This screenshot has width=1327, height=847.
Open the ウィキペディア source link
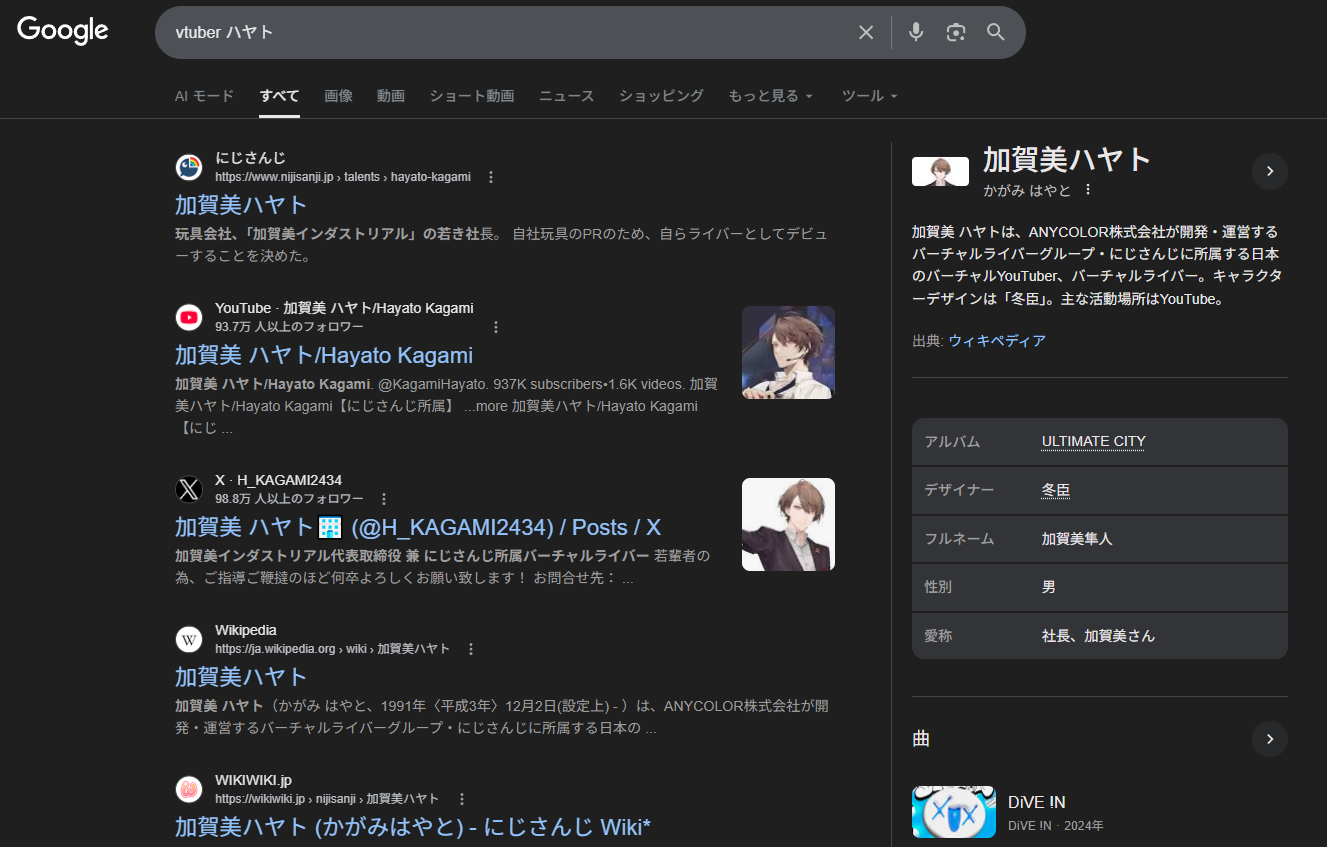[997, 341]
